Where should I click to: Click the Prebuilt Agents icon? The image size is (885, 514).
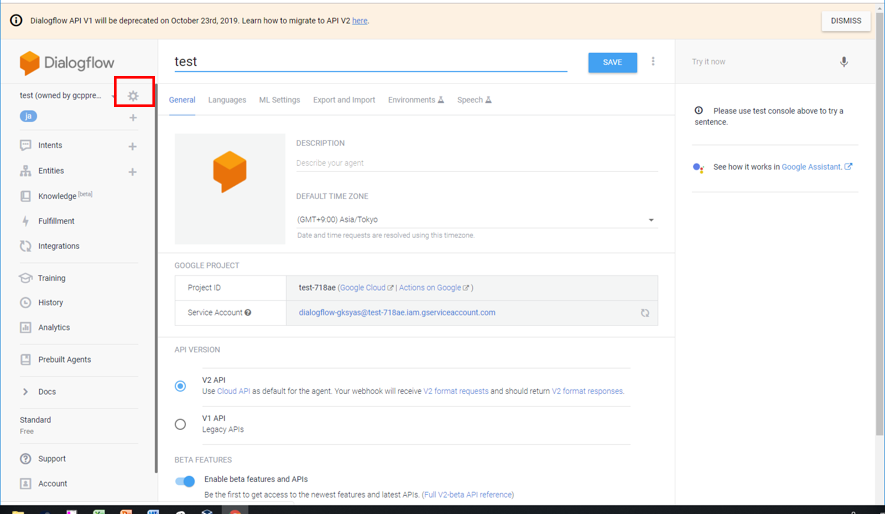pyautogui.click(x=25, y=359)
